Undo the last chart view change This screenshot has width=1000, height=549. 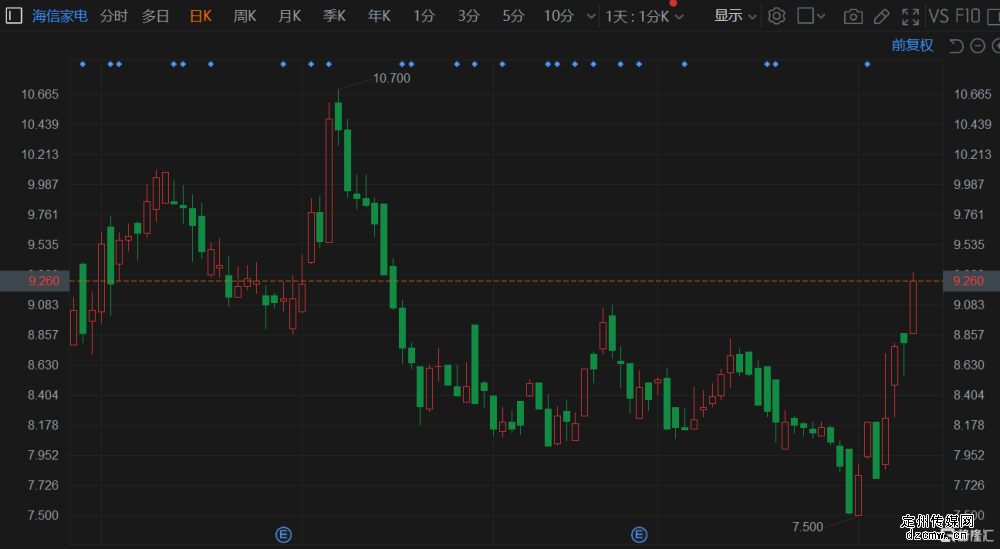click(956, 45)
